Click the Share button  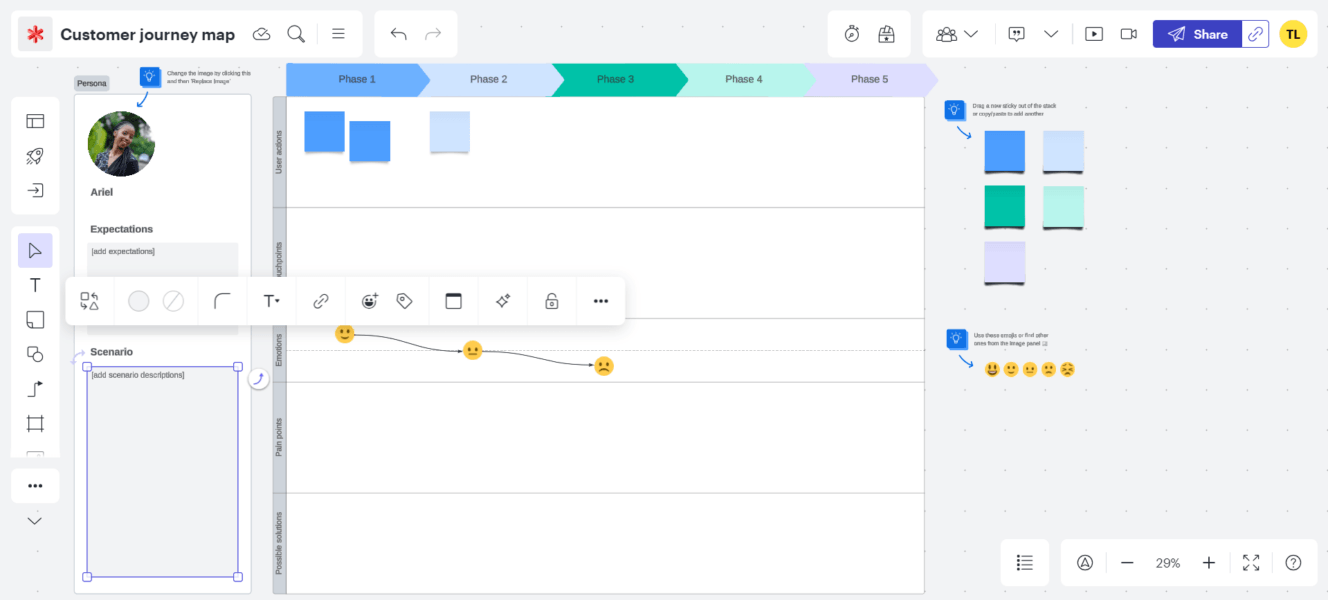(1197, 33)
